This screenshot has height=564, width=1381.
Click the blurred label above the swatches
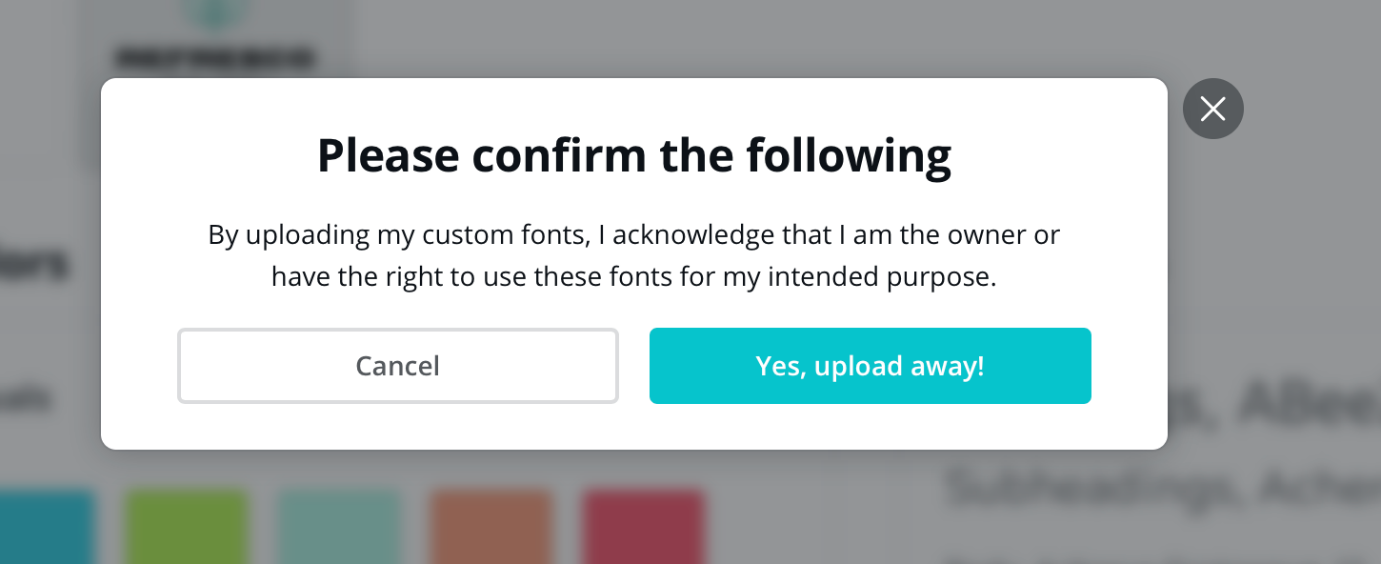(x=28, y=398)
